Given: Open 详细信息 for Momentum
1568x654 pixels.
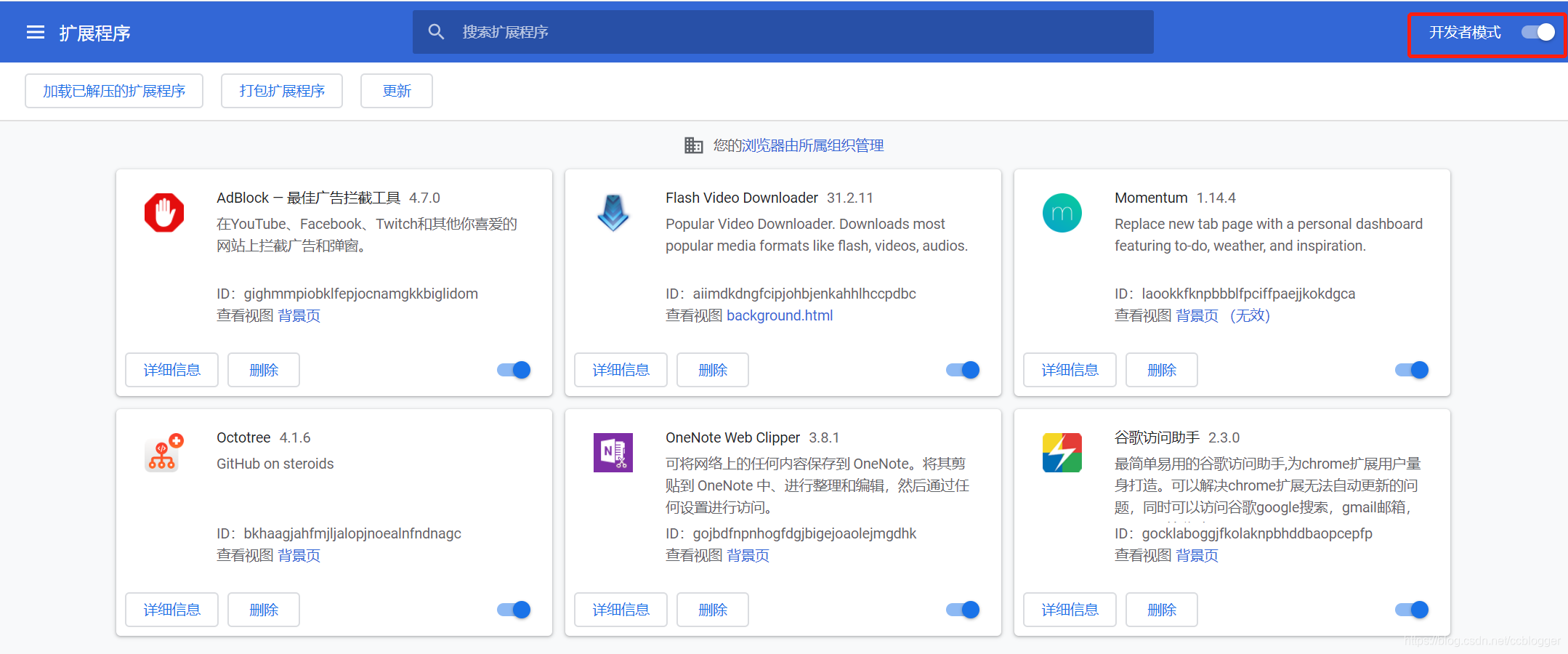Looking at the screenshot, I should pyautogui.click(x=1070, y=370).
